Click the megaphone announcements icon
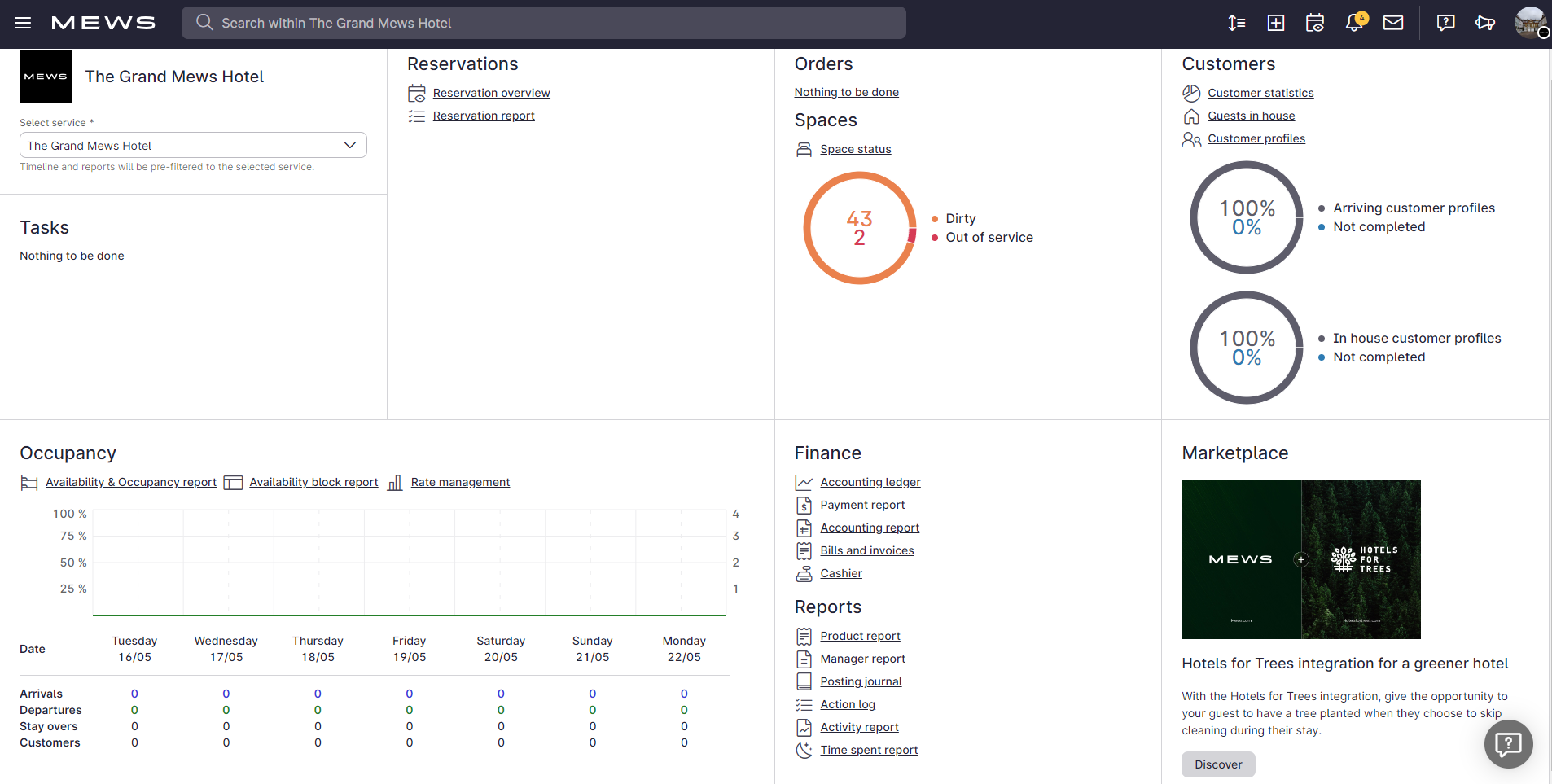 (x=1484, y=23)
